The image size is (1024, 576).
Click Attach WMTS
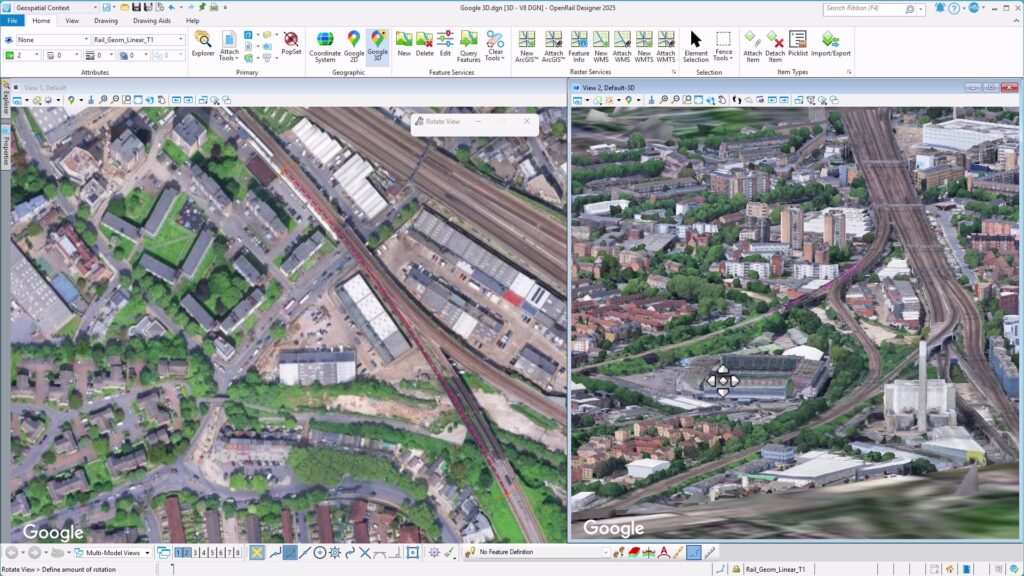click(665, 46)
